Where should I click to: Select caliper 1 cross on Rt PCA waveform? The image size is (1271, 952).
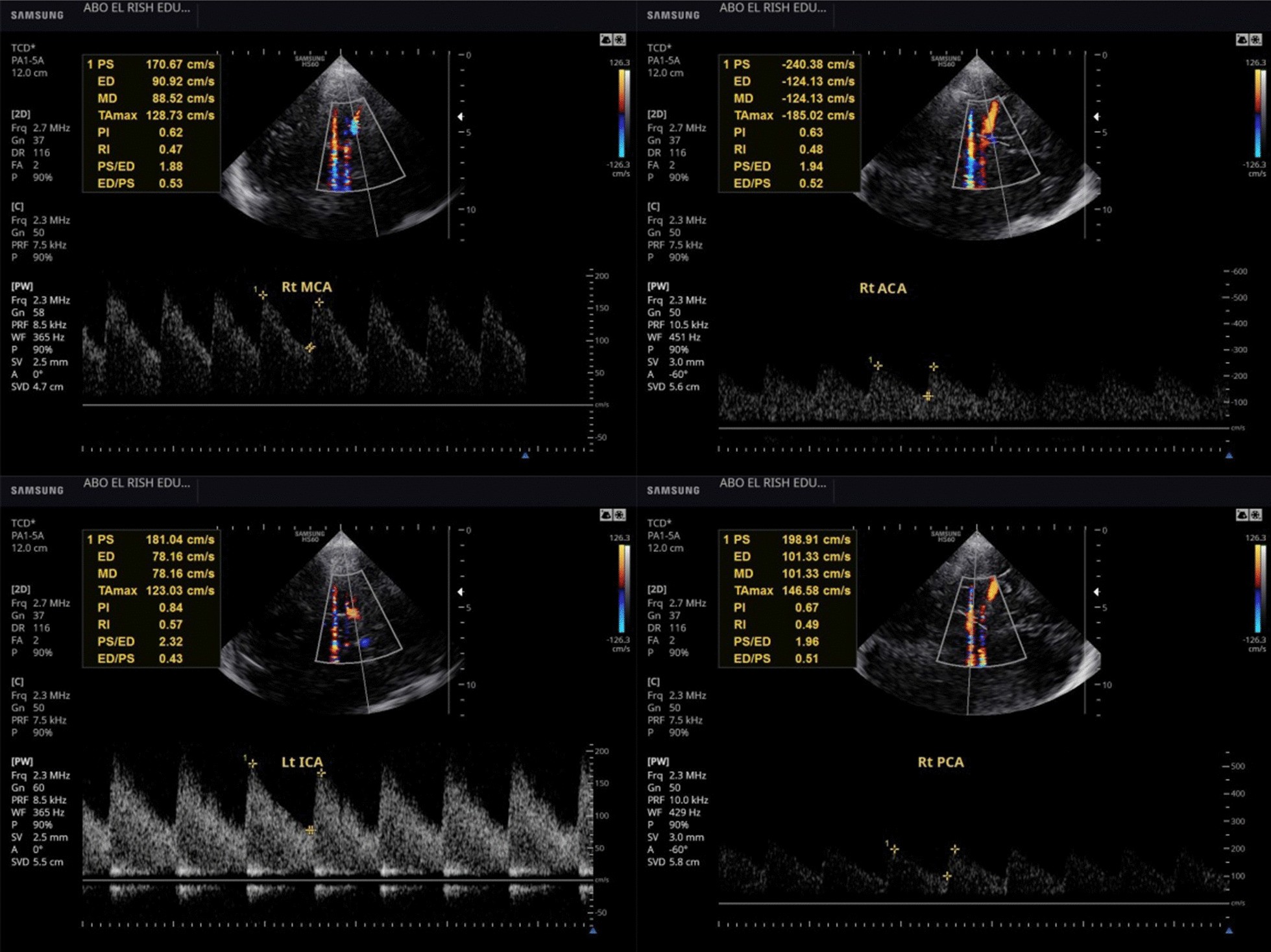(x=894, y=849)
